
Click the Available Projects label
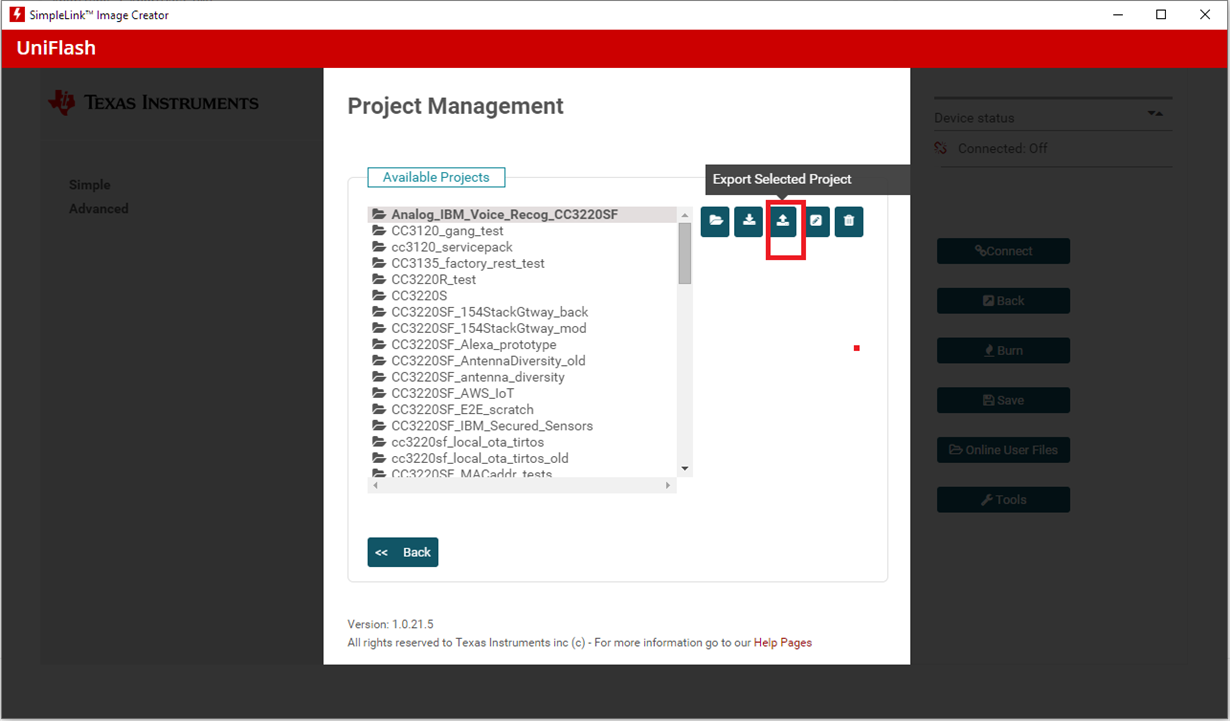[x=436, y=177]
